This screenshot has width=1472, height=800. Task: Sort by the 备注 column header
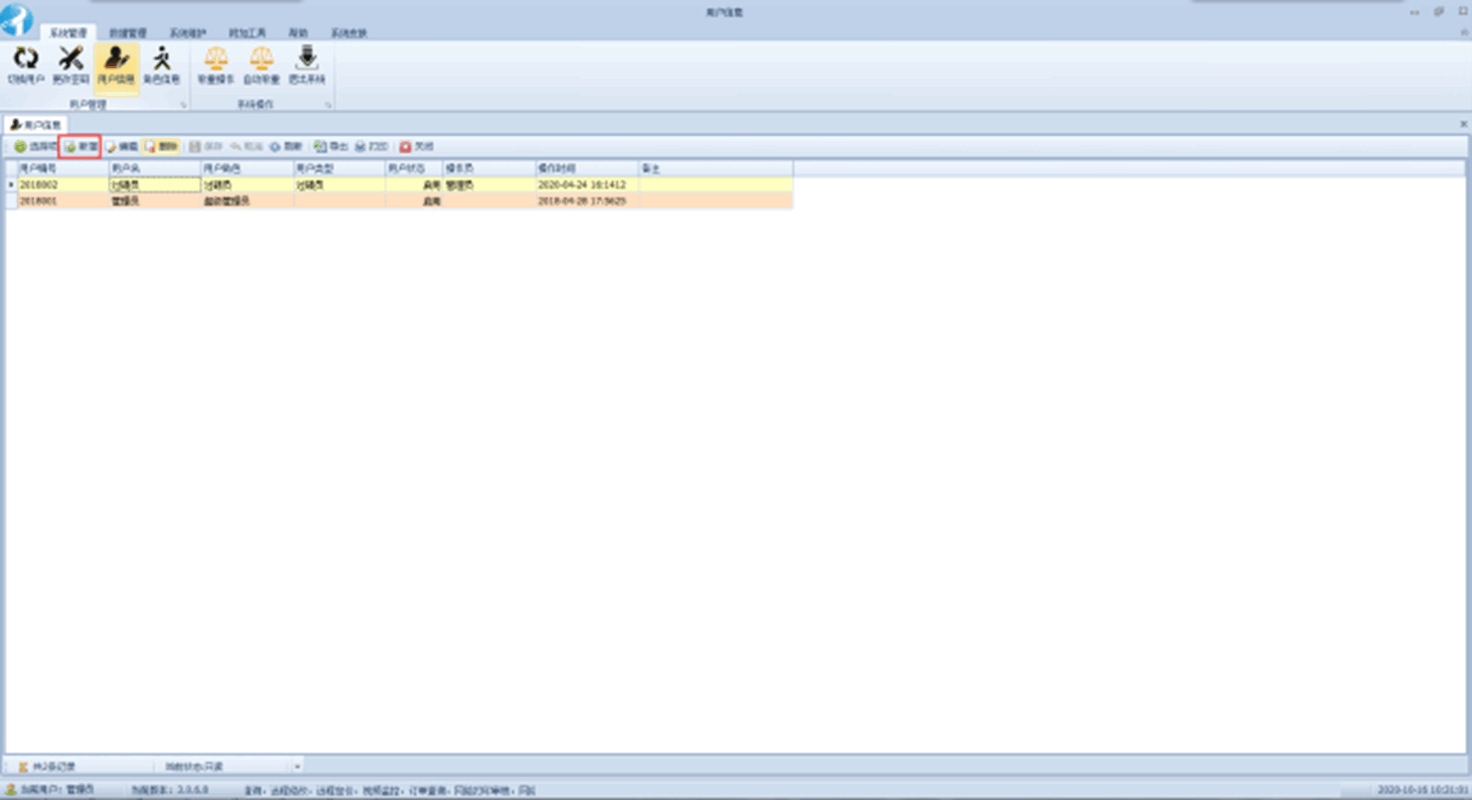tap(716, 169)
